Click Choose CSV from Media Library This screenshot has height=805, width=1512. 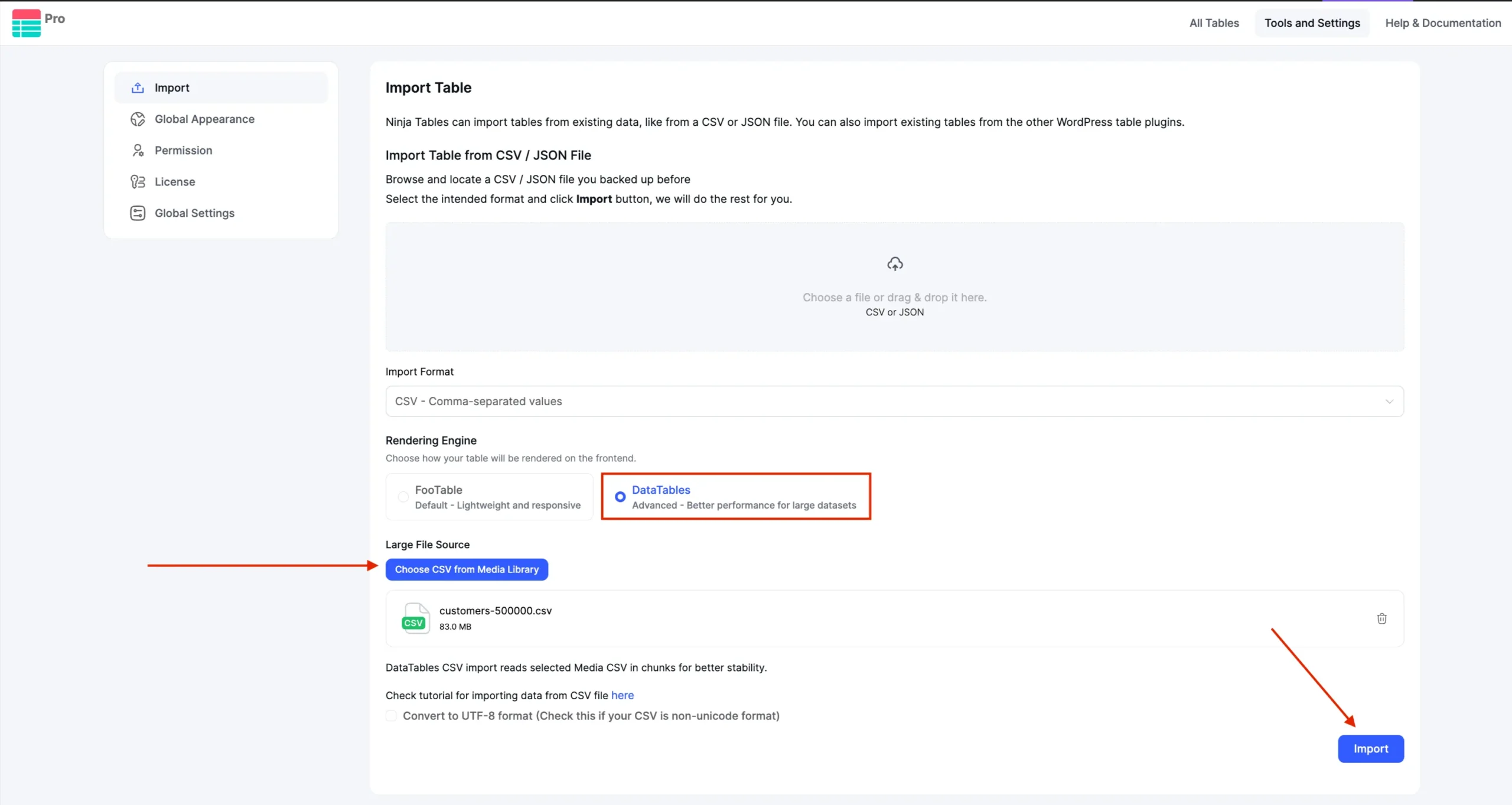coord(466,569)
